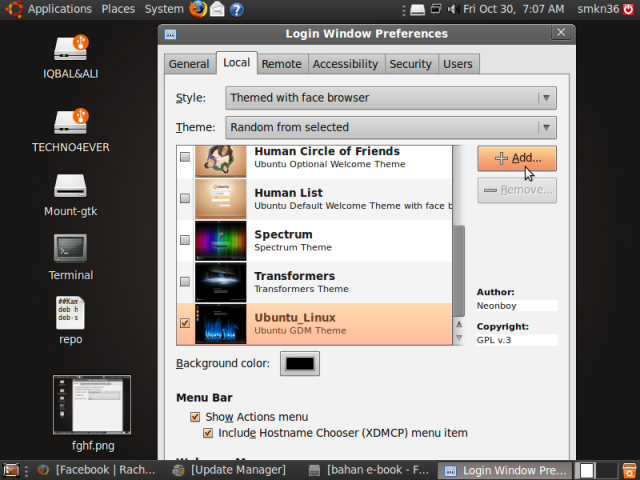Check the Spectrum theme checkbox
The width and height of the screenshot is (640, 480).
(185, 240)
